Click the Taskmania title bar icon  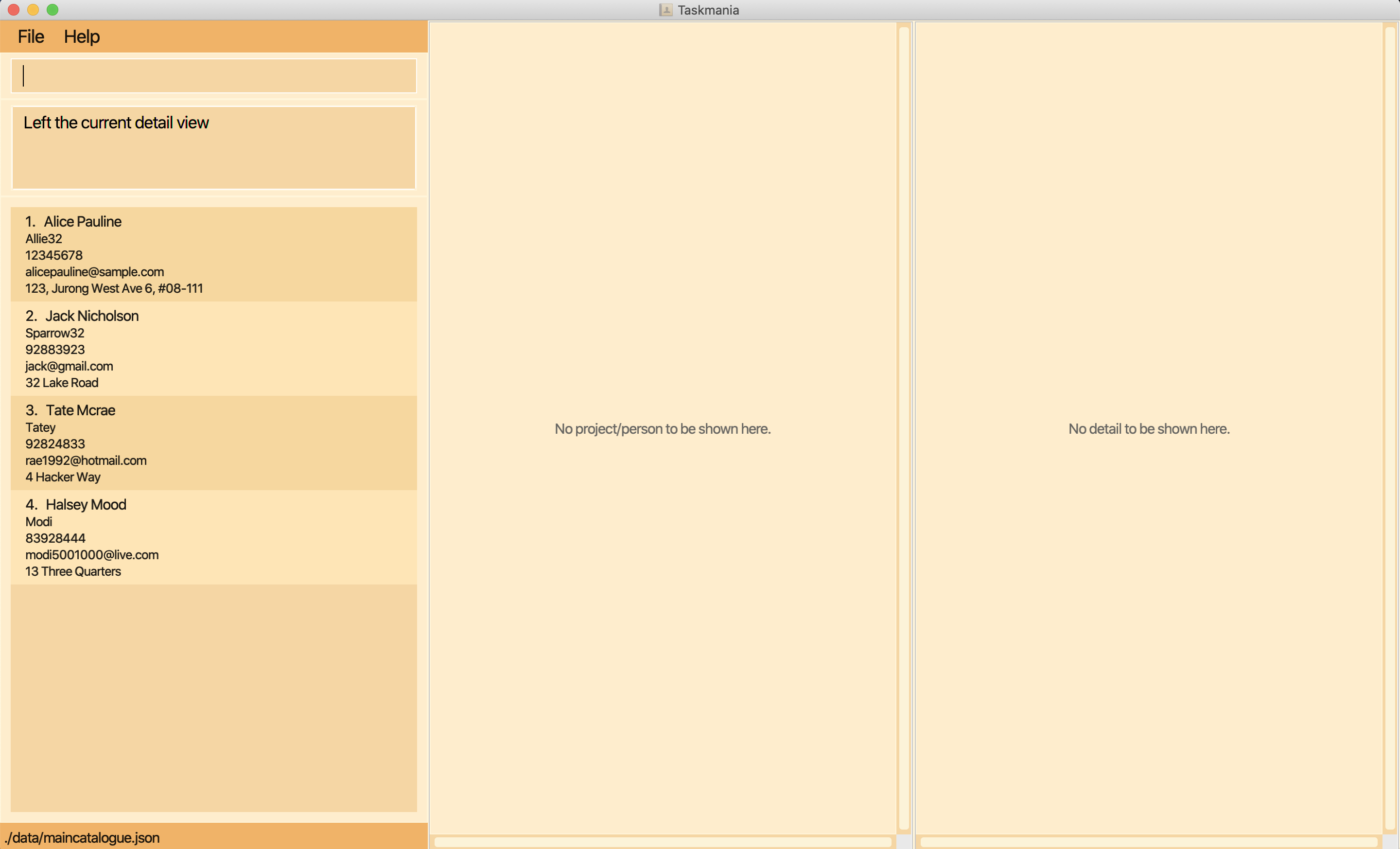coord(666,10)
